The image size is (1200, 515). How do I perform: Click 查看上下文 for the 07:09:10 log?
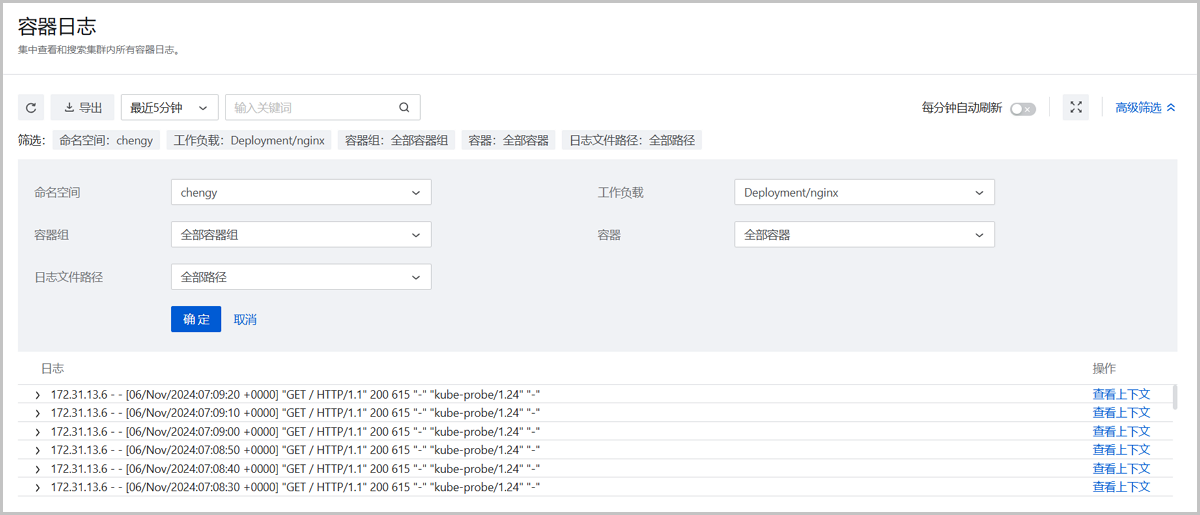click(x=1121, y=413)
